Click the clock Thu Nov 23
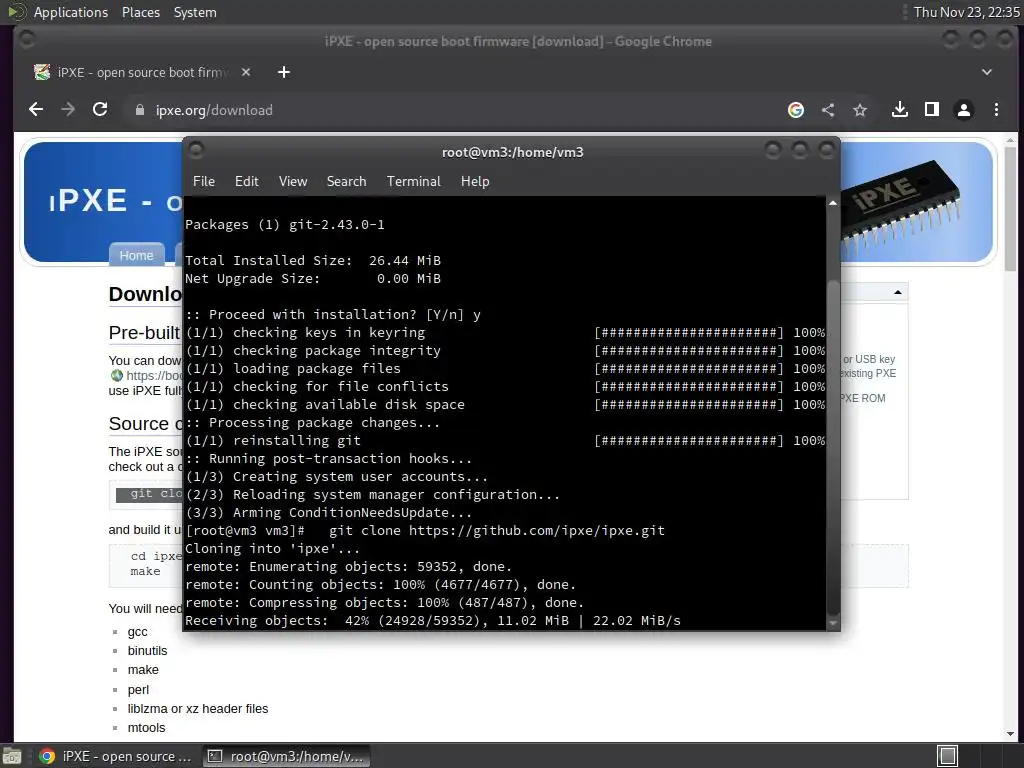This screenshot has width=1024, height=768. tap(967, 12)
